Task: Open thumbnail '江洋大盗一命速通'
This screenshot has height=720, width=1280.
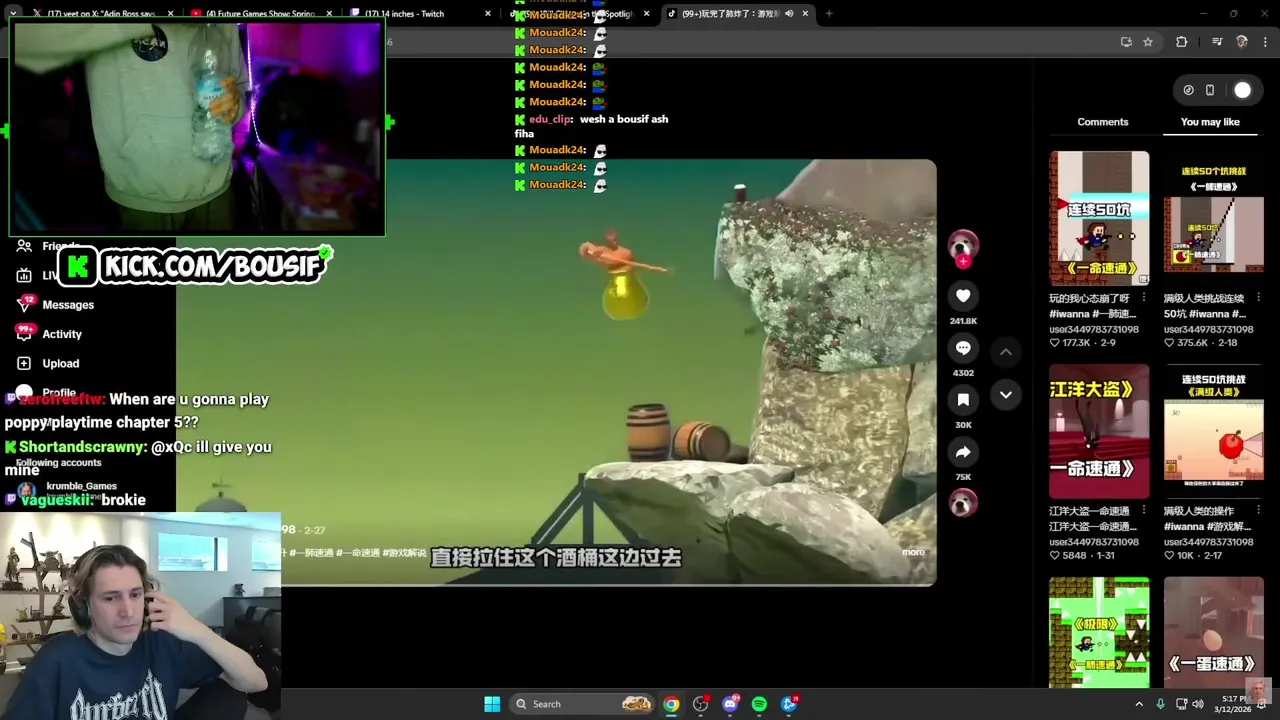Action: [x=1099, y=431]
